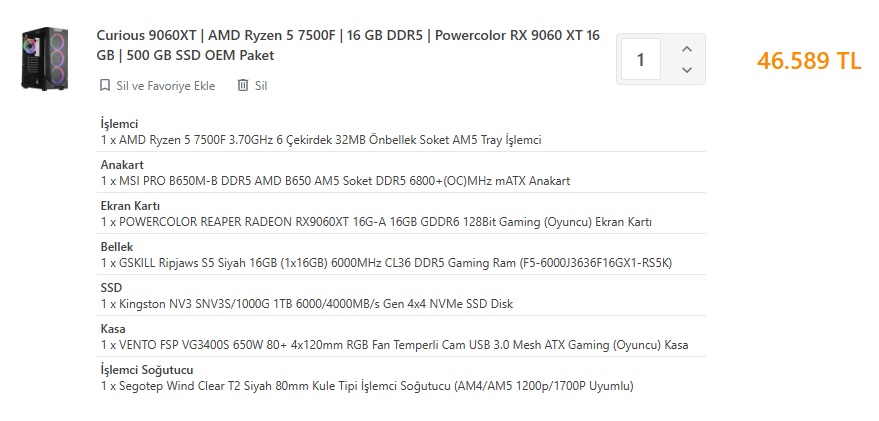This screenshot has width=879, height=421.
Task: Select the GSKILL Ripjaws S5 RAM line
Action: 386,263
